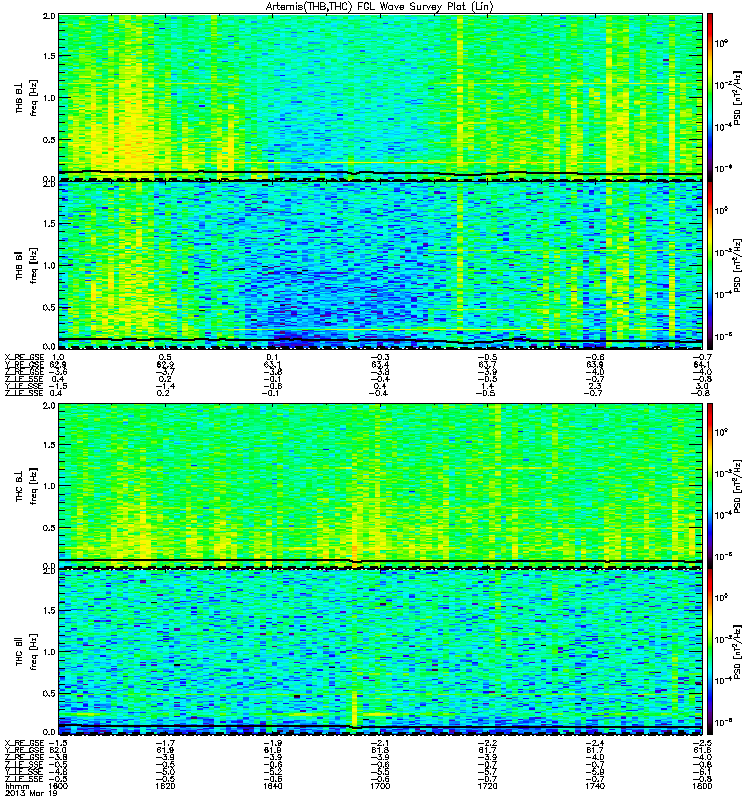Click the color bar beside THB B-perpendicular panel

click(709, 96)
